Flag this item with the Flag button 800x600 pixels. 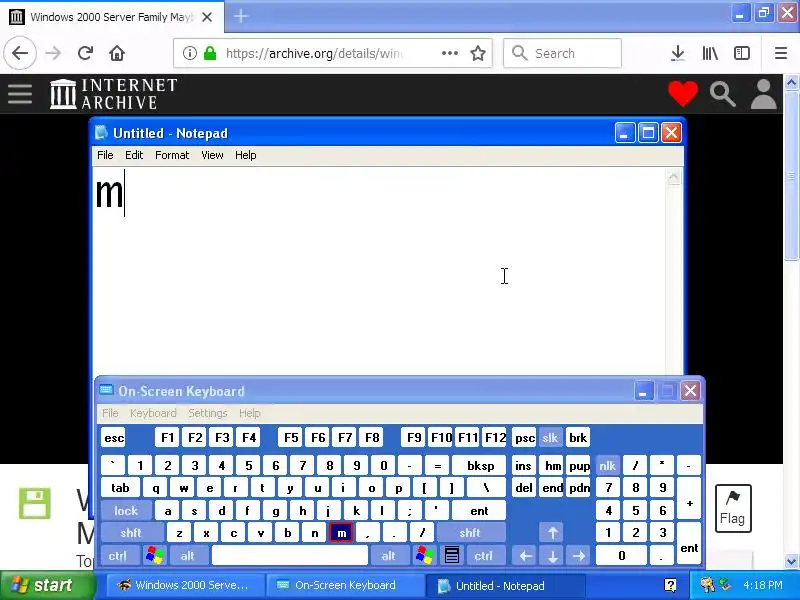click(733, 508)
